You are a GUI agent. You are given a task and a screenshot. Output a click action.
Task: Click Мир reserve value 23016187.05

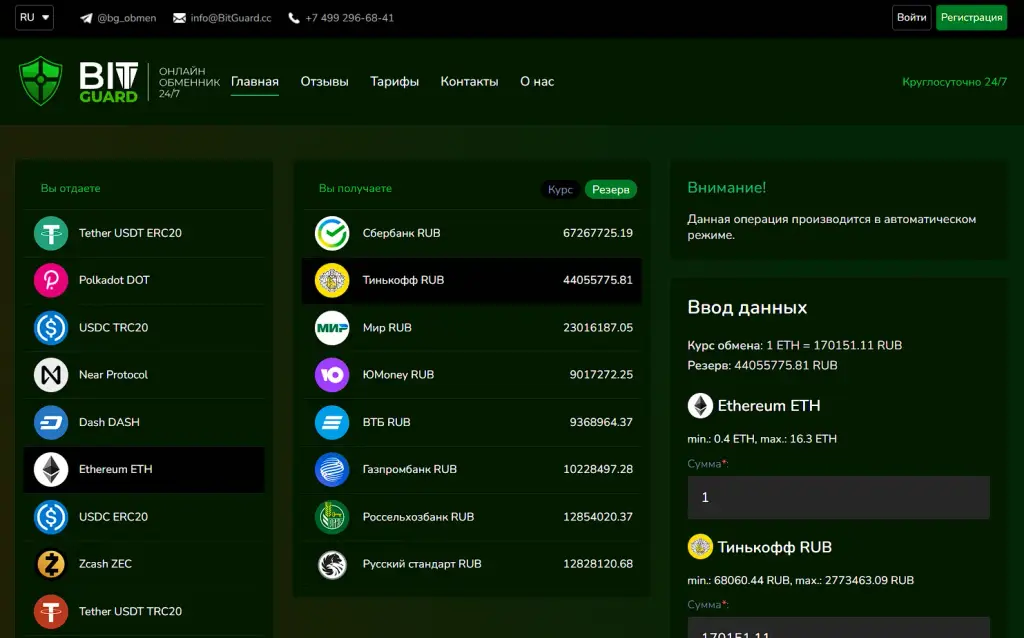point(598,328)
